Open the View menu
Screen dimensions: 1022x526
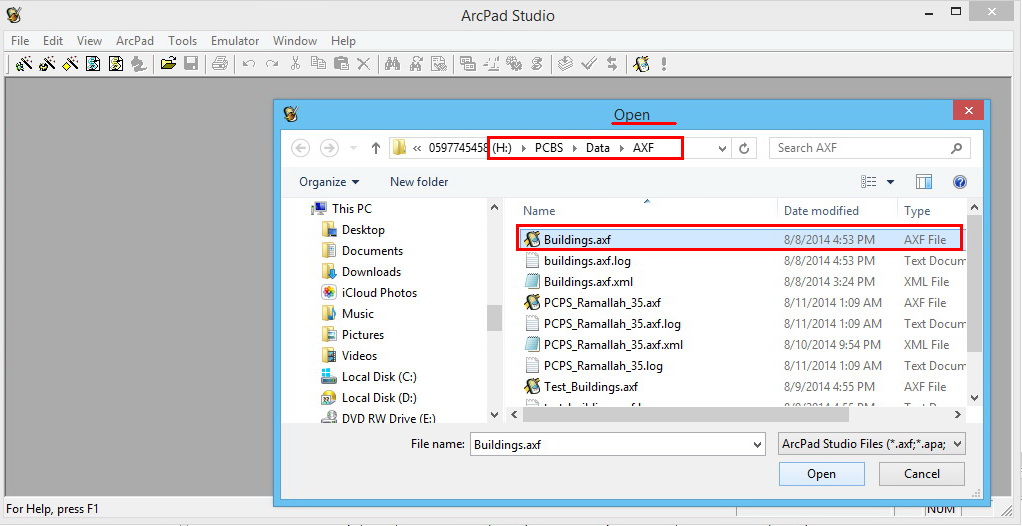(89, 40)
